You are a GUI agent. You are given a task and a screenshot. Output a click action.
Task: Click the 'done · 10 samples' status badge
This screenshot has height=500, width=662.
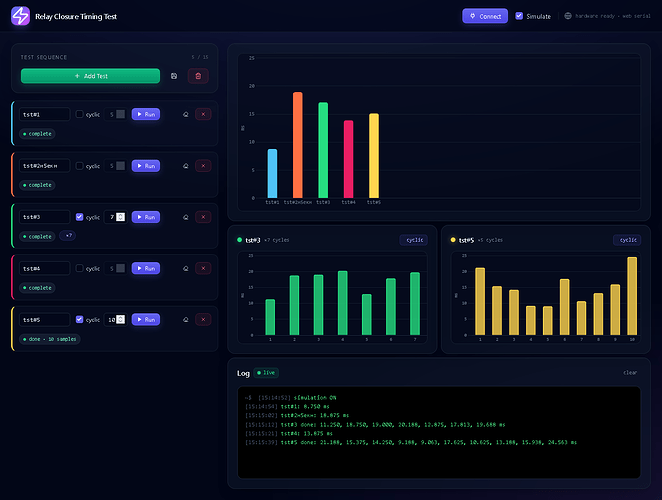click(x=50, y=339)
